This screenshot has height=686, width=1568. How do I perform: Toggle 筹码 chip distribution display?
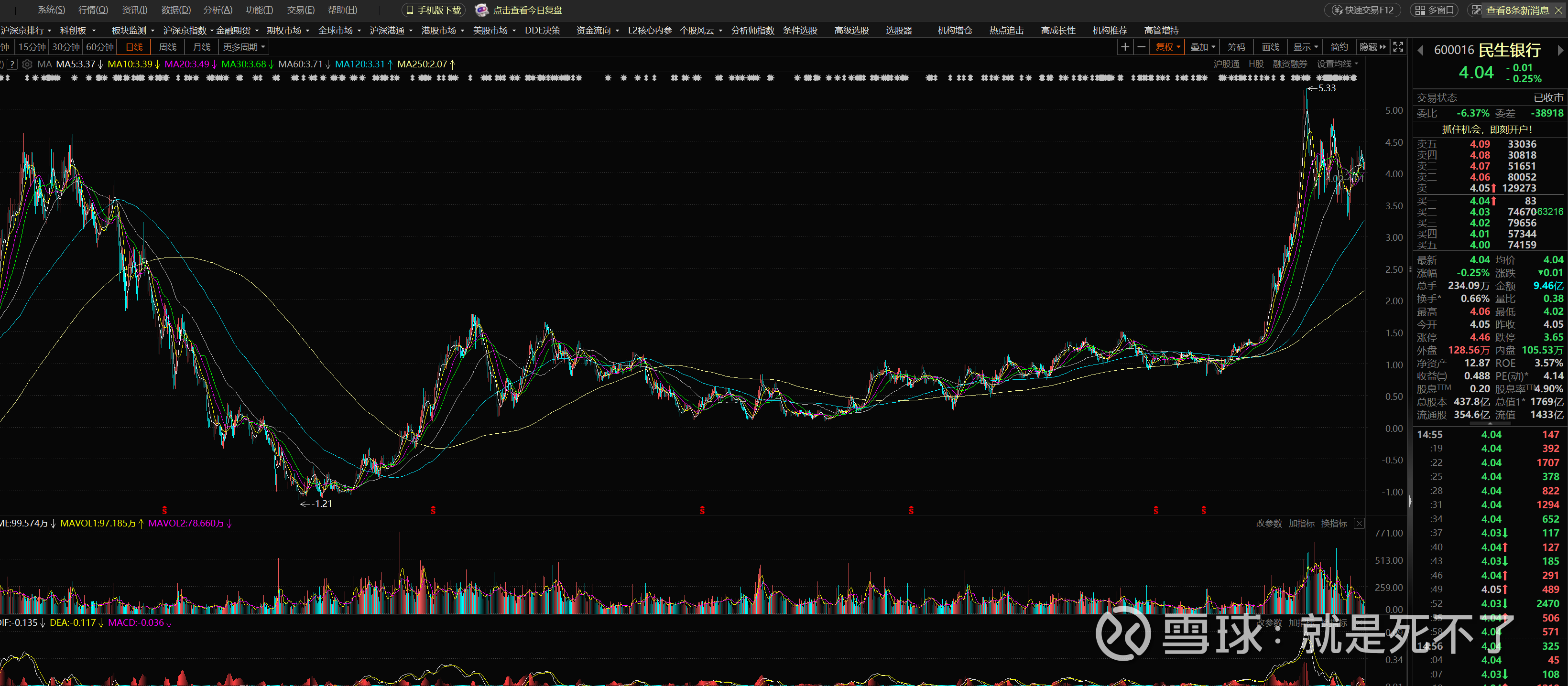coord(1236,47)
